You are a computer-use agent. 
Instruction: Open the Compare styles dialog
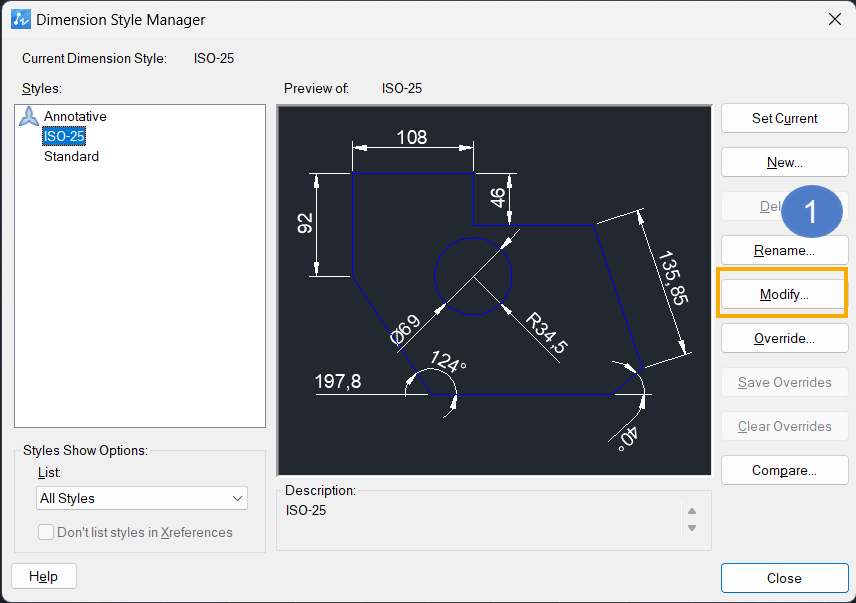[784, 470]
